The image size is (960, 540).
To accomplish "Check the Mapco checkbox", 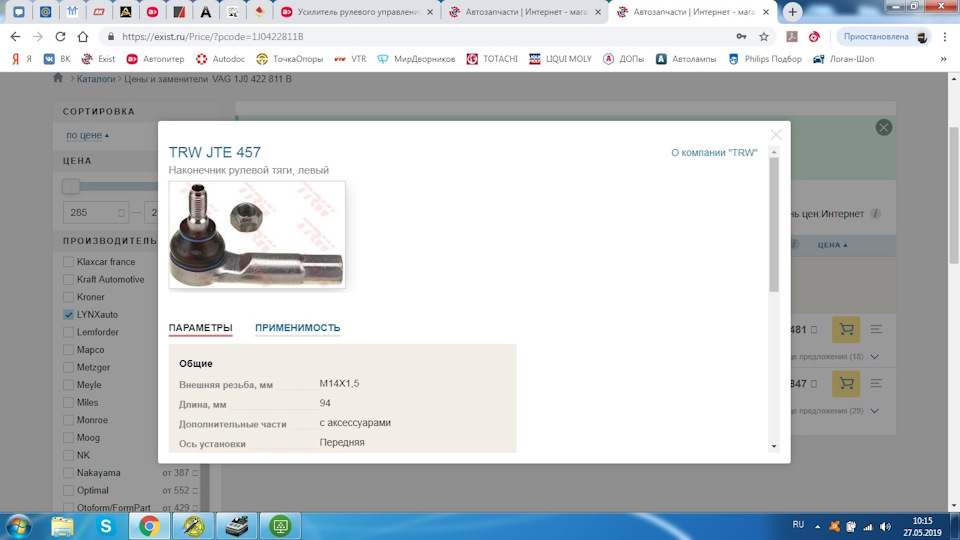I will point(68,350).
